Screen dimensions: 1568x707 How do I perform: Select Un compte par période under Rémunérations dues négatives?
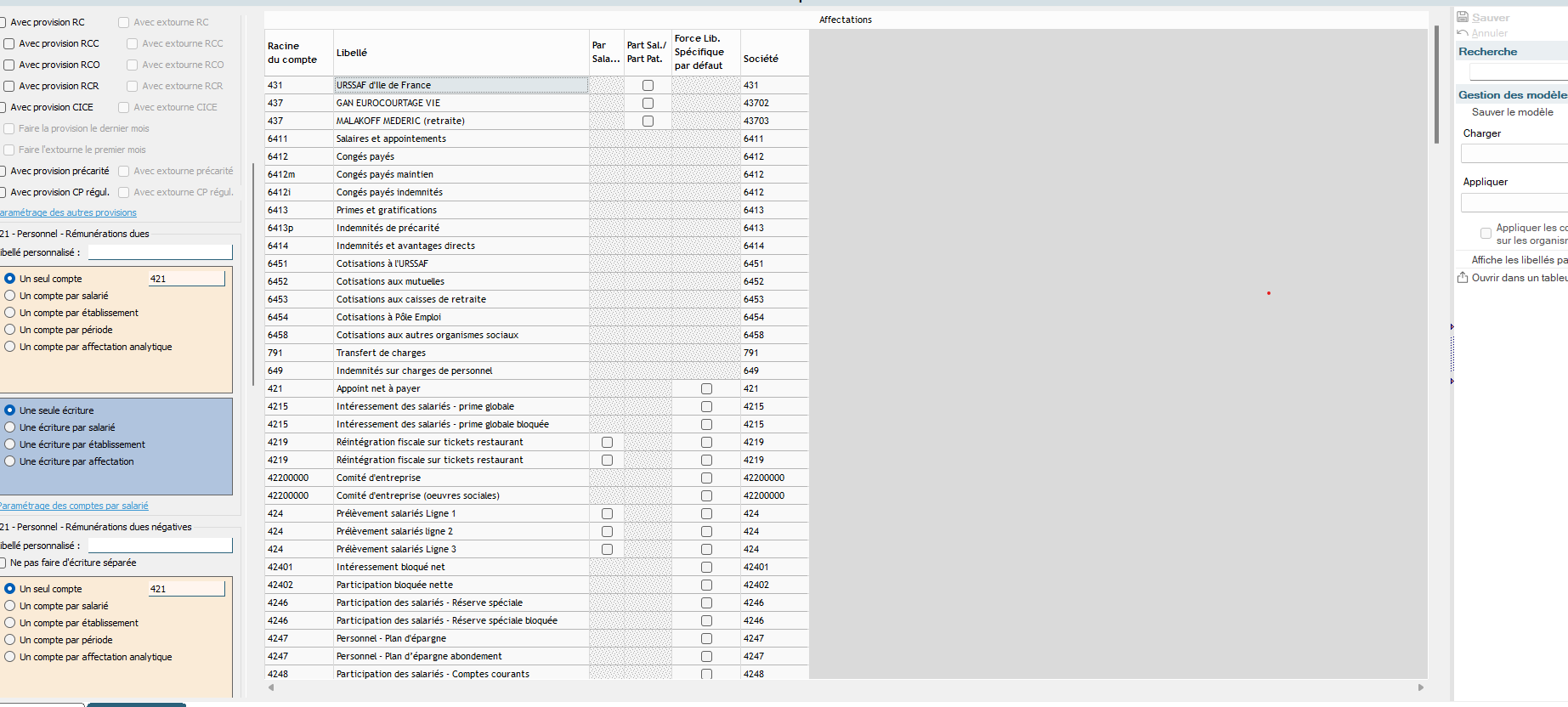10,640
